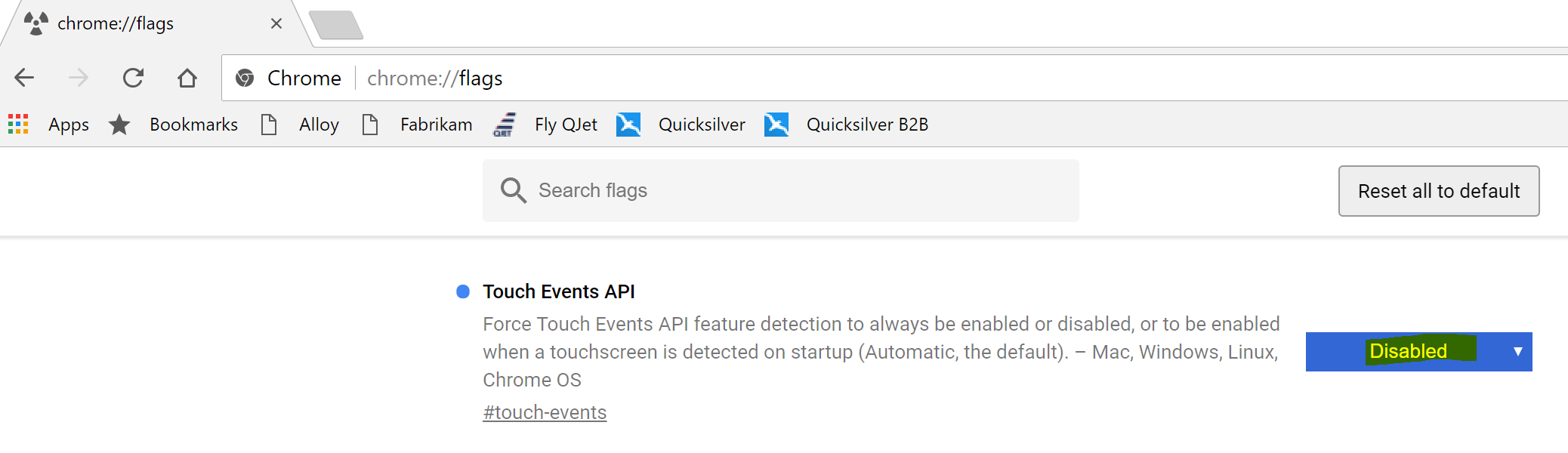Click the forward navigation arrow
The width and height of the screenshot is (1568, 453).
79,78
